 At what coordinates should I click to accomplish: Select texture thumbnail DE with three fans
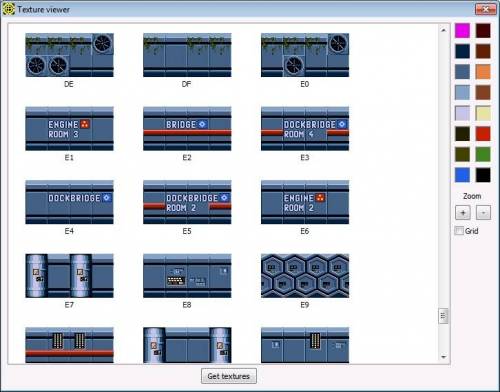[69, 55]
